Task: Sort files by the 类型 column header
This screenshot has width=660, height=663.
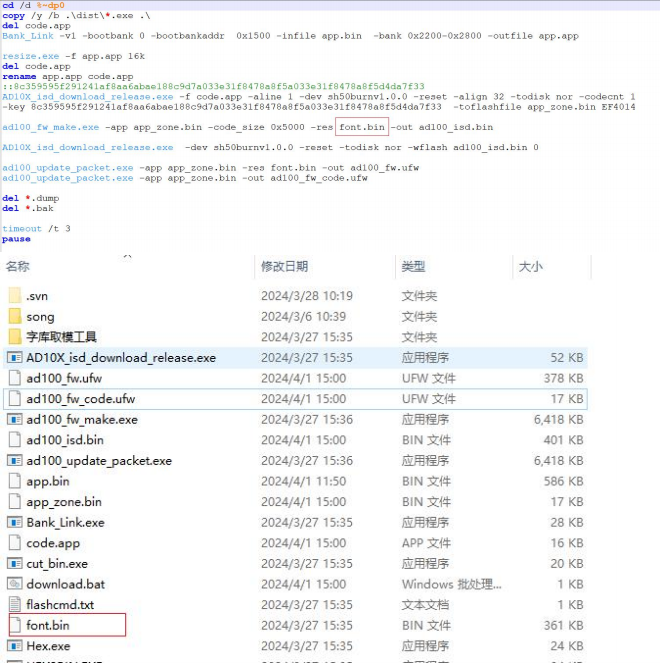Action: point(413,266)
